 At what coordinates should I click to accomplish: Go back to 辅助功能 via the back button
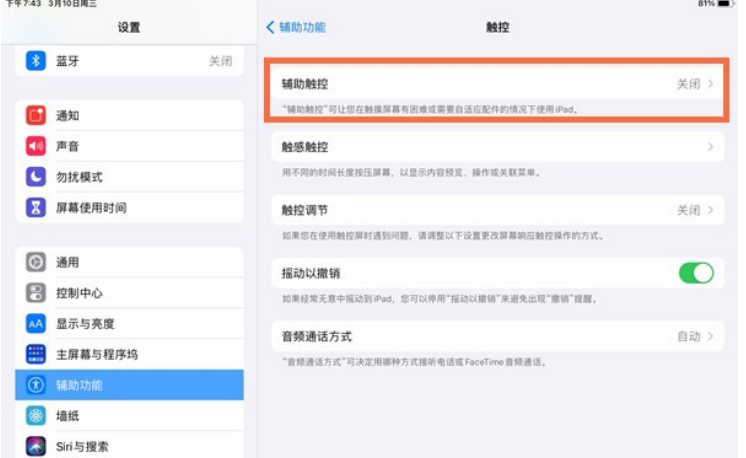[296, 27]
